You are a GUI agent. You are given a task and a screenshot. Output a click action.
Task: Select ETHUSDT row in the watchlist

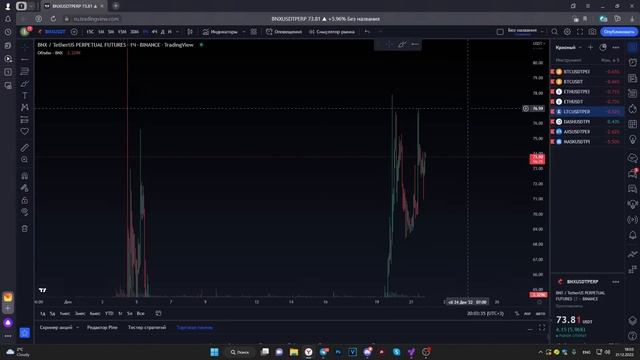click(x=587, y=102)
